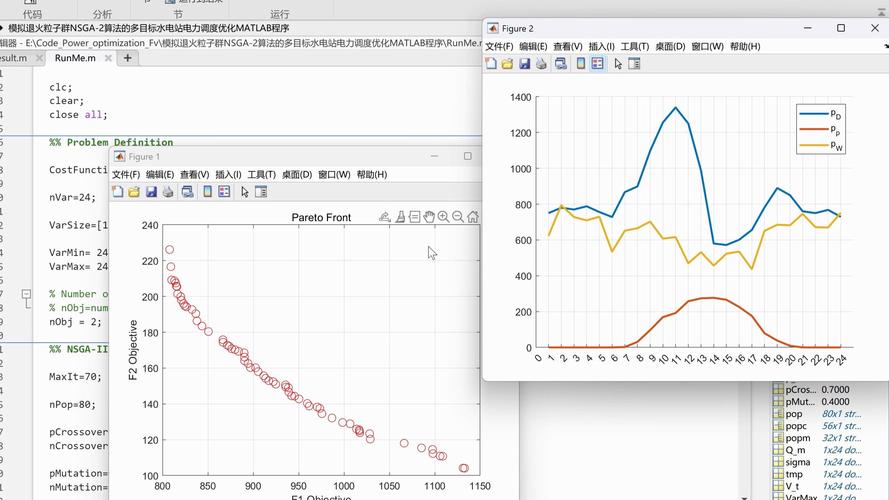This screenshot has width=889, height=500.
Task: Click Link Plot icon in Figure 1 toolbar
Action: click(187, 192)
